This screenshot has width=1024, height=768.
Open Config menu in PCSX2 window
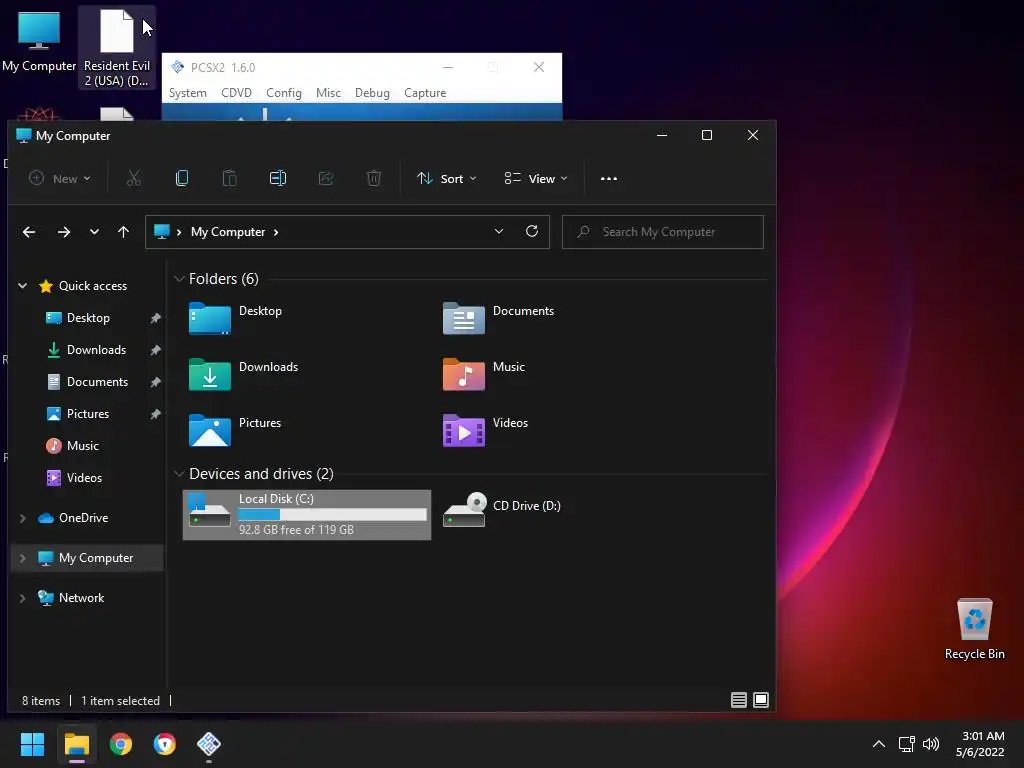[x=283, y=93]
